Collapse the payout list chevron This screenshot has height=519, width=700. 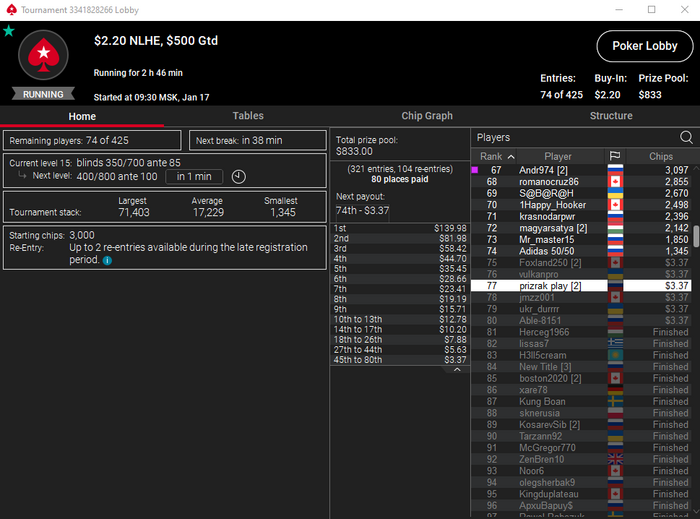tap(457, 370)
